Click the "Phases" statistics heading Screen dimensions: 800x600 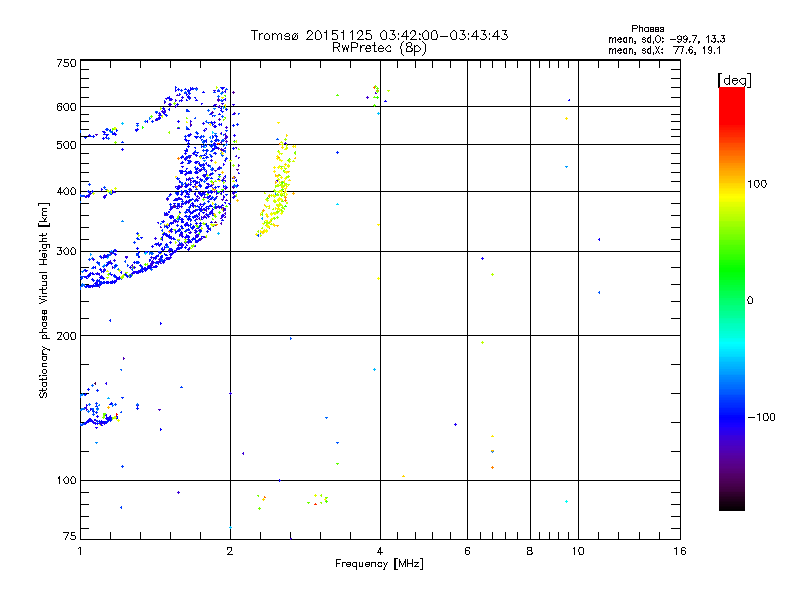click(x=647, y=29)
